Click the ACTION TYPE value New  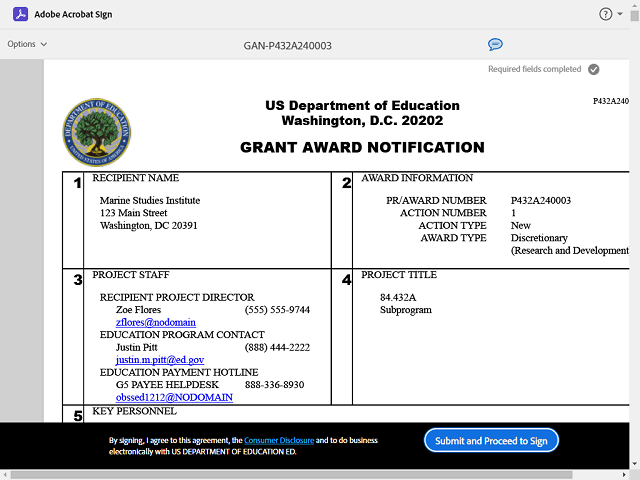point(520,226)
